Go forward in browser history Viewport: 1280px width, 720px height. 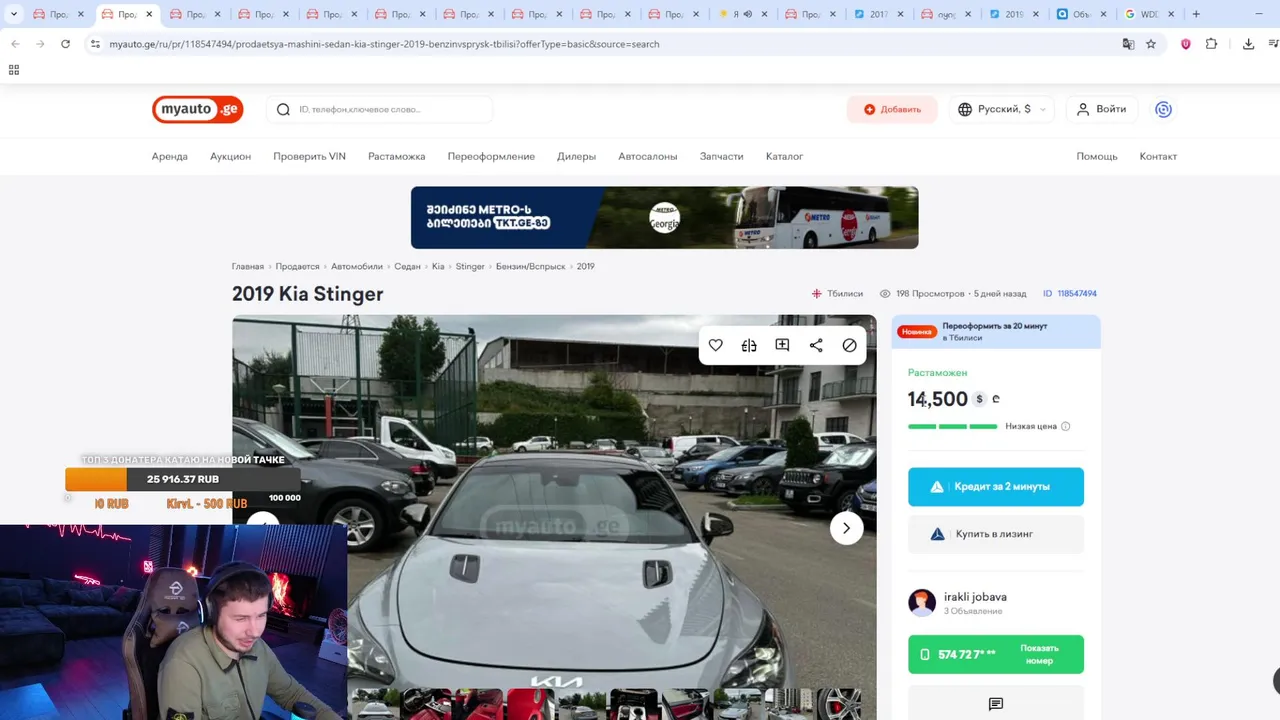click(40, 44)
